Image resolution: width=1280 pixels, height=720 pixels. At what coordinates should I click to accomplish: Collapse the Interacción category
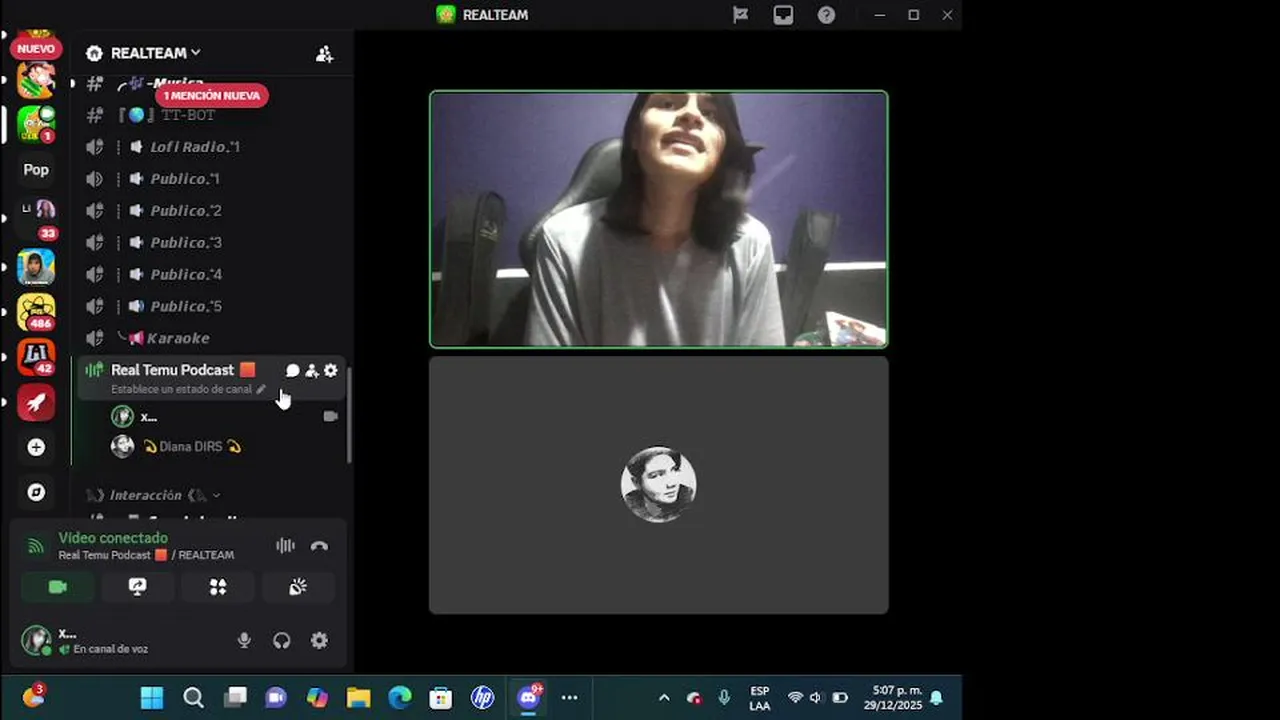(x=152, y=495)
